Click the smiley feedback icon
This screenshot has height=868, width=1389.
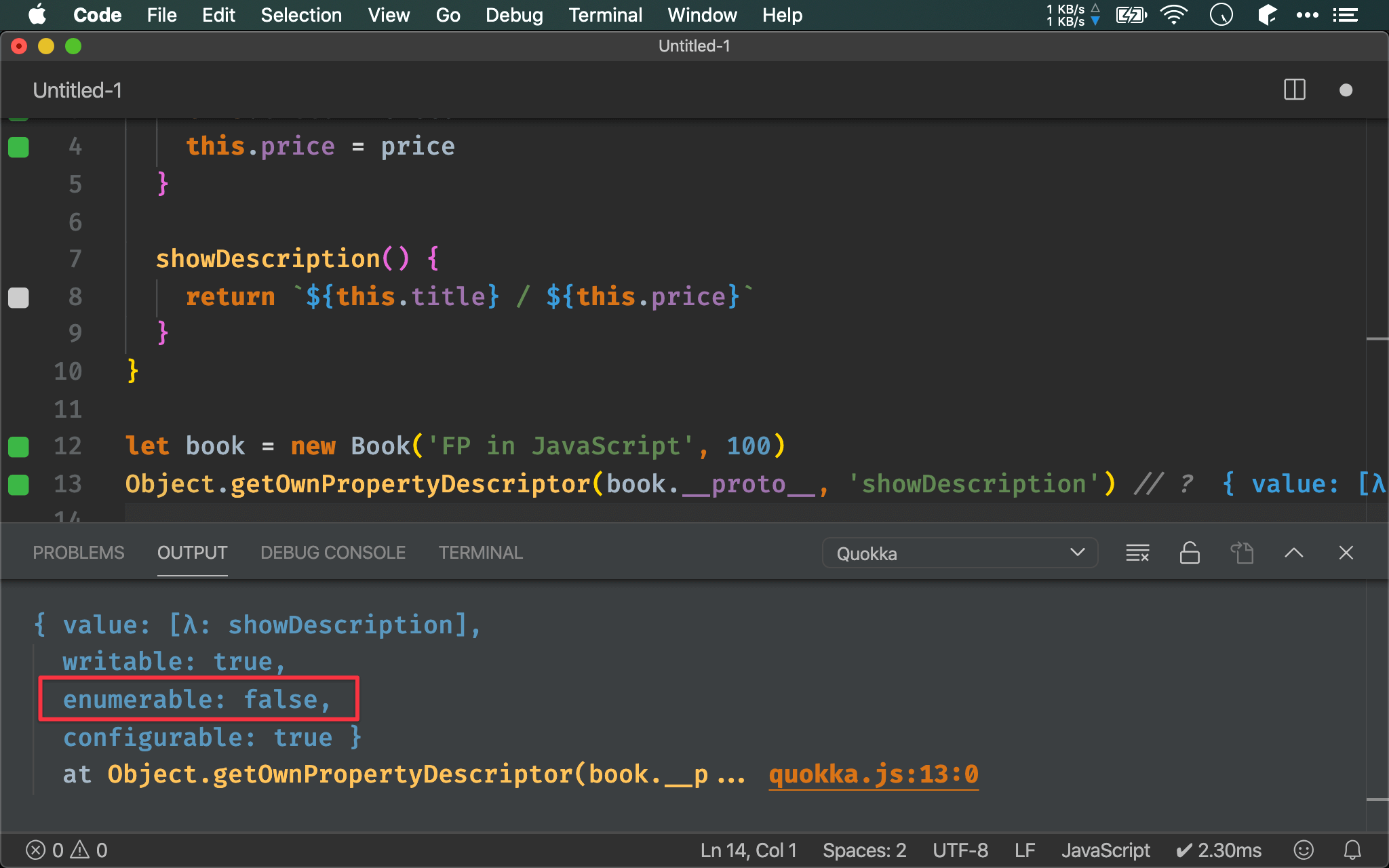[1304, 850]
